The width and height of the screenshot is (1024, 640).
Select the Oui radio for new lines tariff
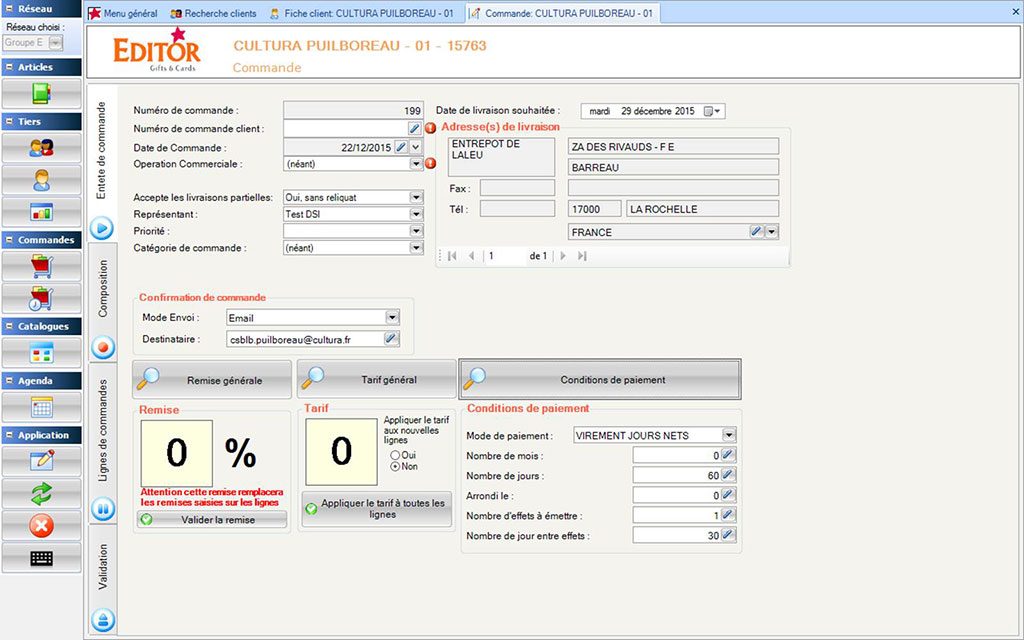(395, 455)
